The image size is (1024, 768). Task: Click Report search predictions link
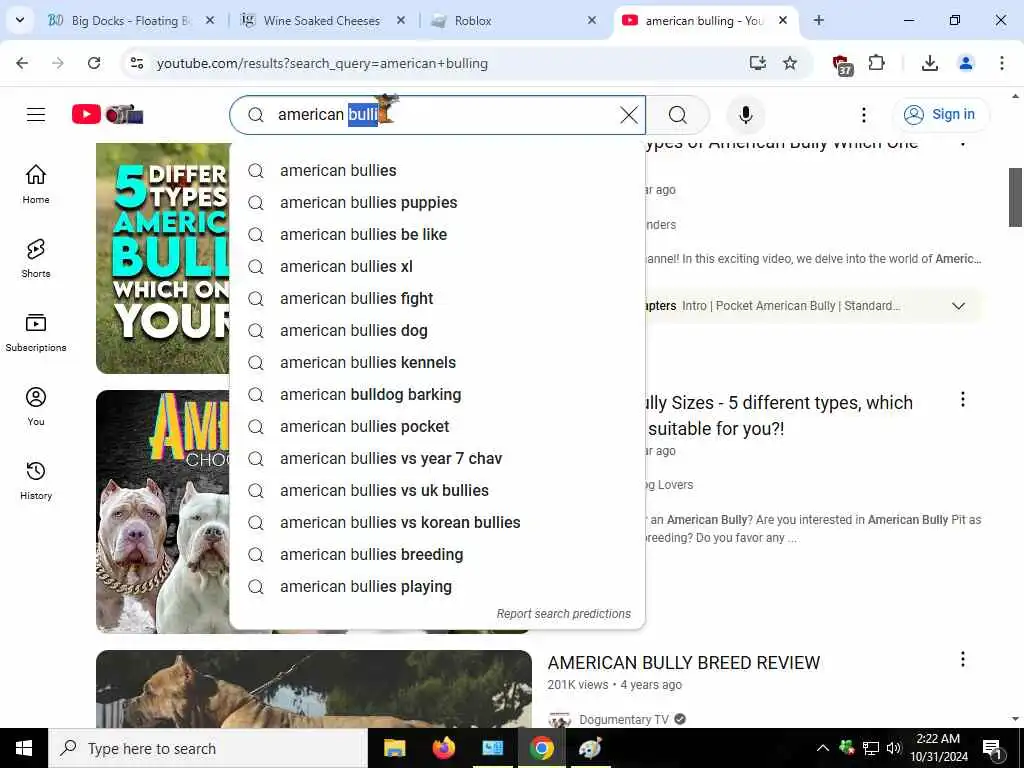pos(564,614)
